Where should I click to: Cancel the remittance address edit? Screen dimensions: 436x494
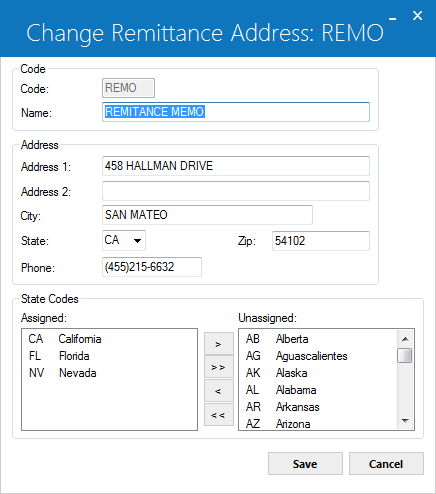[x=386, y=464]
